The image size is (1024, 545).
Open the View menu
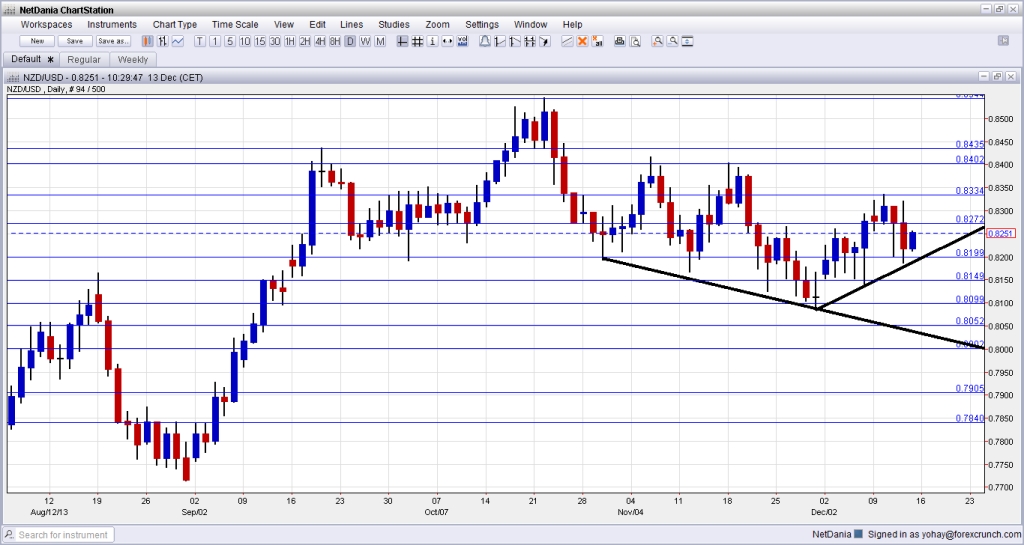coord(283,24)
